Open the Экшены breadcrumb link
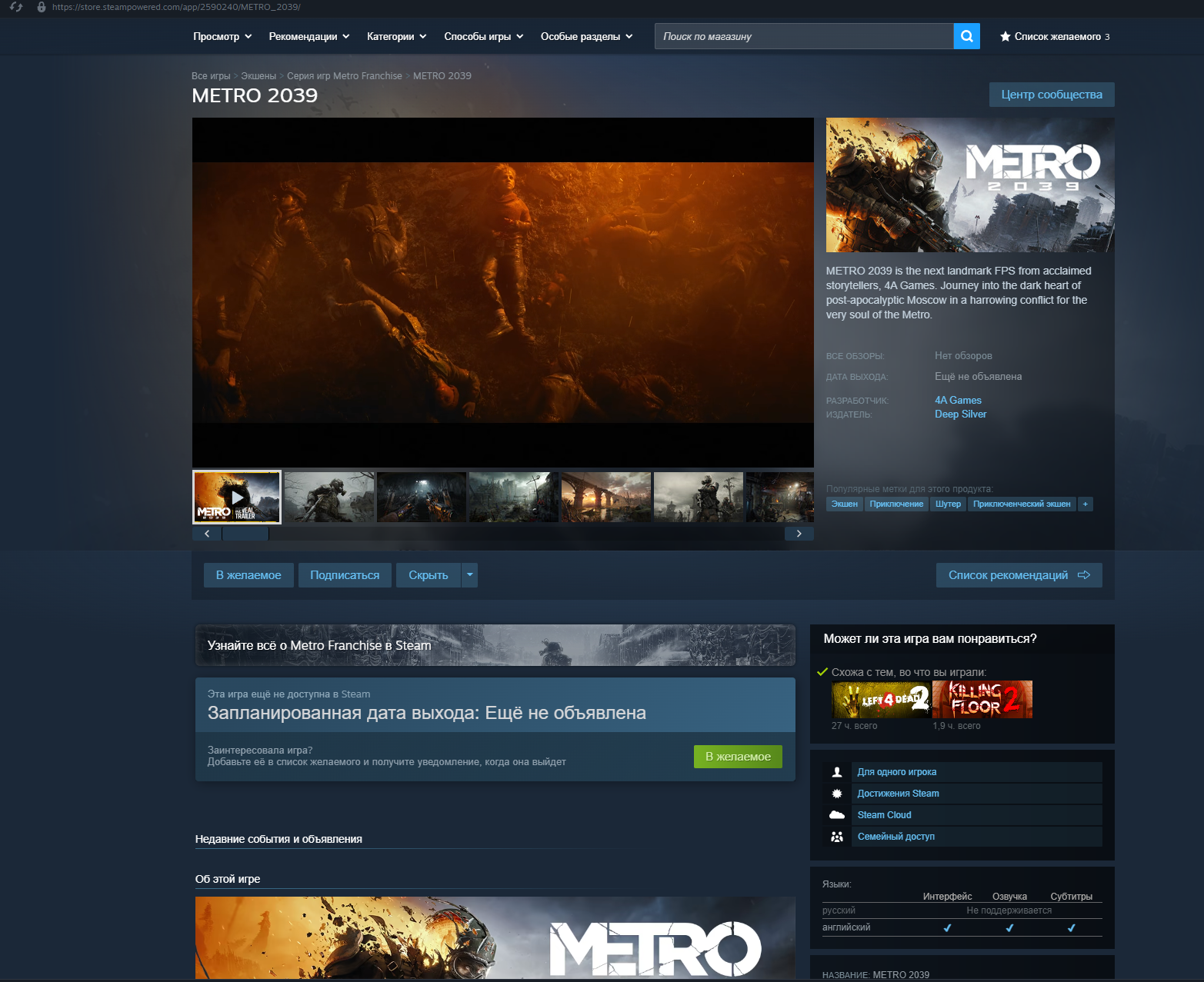 point(258,76)
